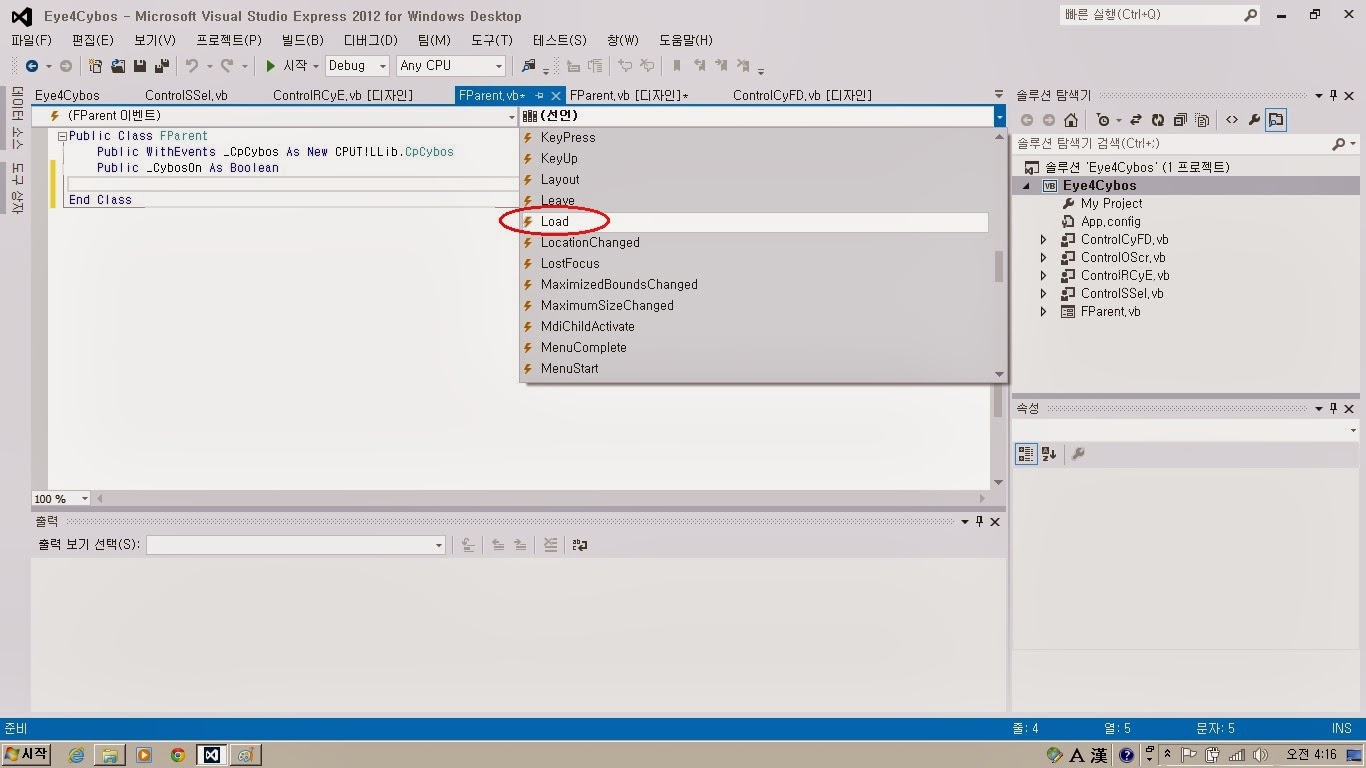Image resolution: width=1366 pixels, height=768 pixels.
Task: Toggle word wrap in the Output window
Action: click(x=580, y=545)
